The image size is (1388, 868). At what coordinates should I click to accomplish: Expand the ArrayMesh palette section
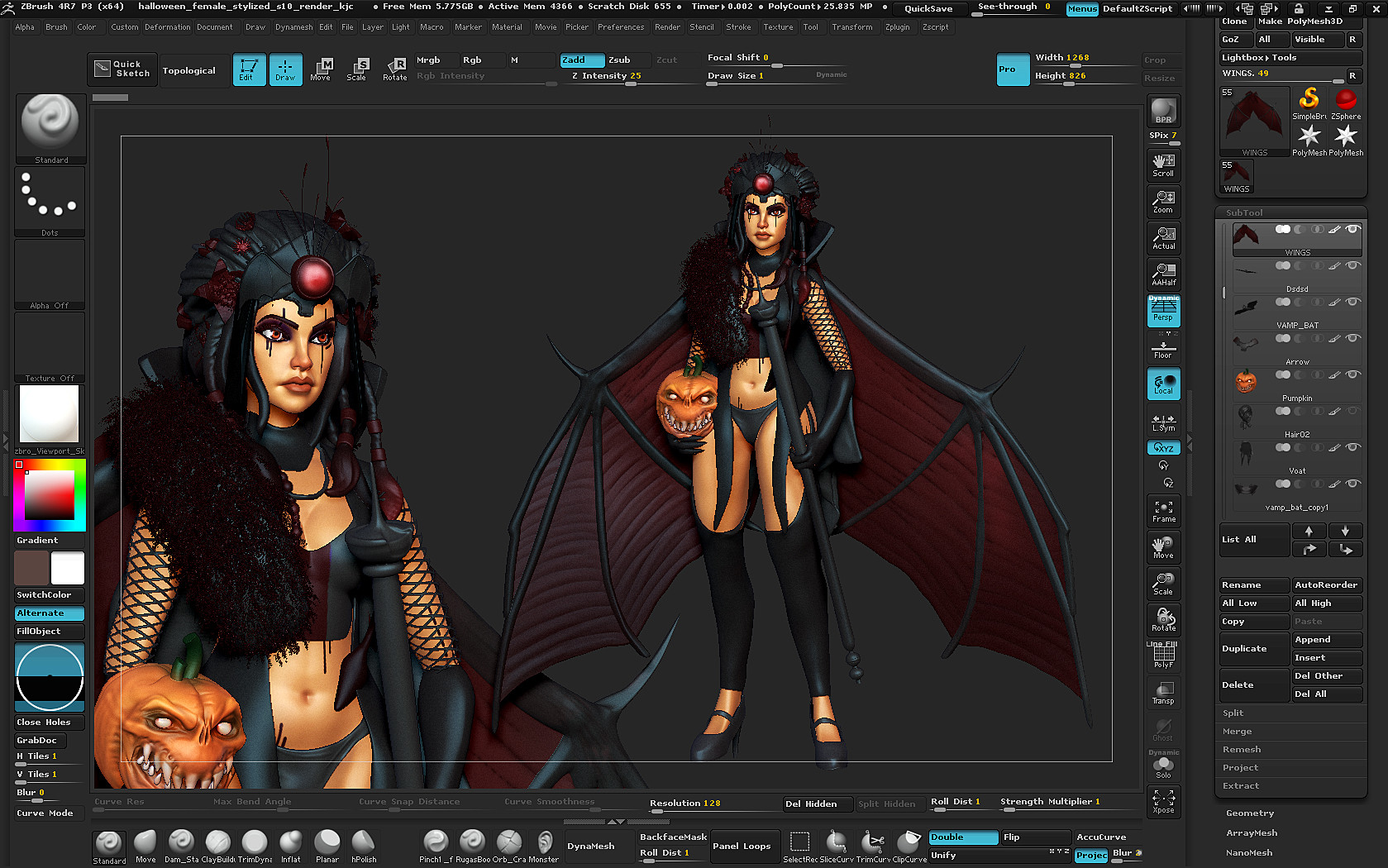[x=1252, y=833]
